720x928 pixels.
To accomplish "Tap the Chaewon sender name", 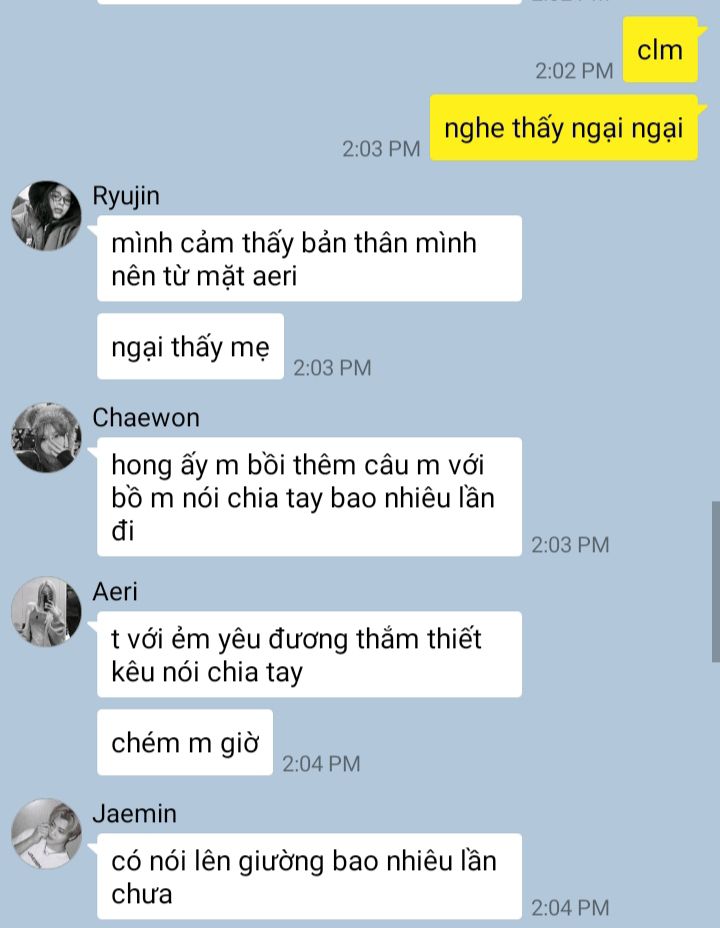I will [x=146, y=418].
